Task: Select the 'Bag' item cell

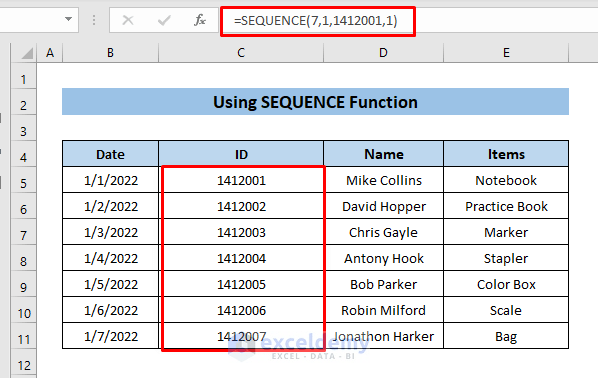Action: click(506, 336)
